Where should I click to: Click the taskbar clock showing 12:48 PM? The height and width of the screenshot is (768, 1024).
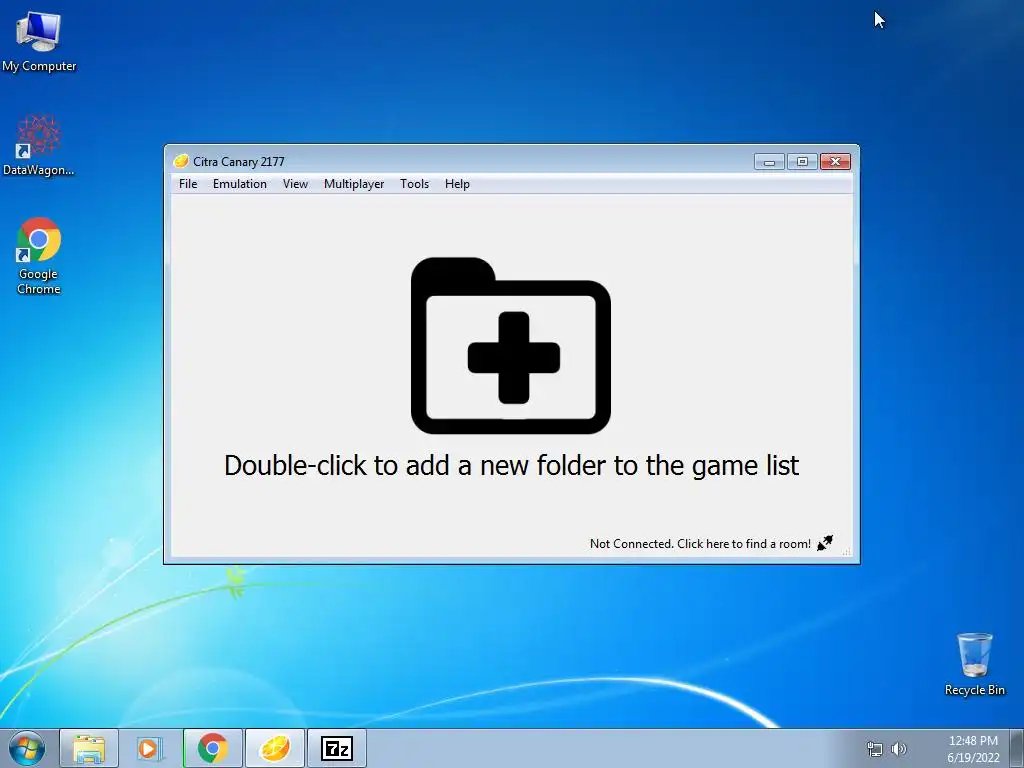tap(973, 749)
